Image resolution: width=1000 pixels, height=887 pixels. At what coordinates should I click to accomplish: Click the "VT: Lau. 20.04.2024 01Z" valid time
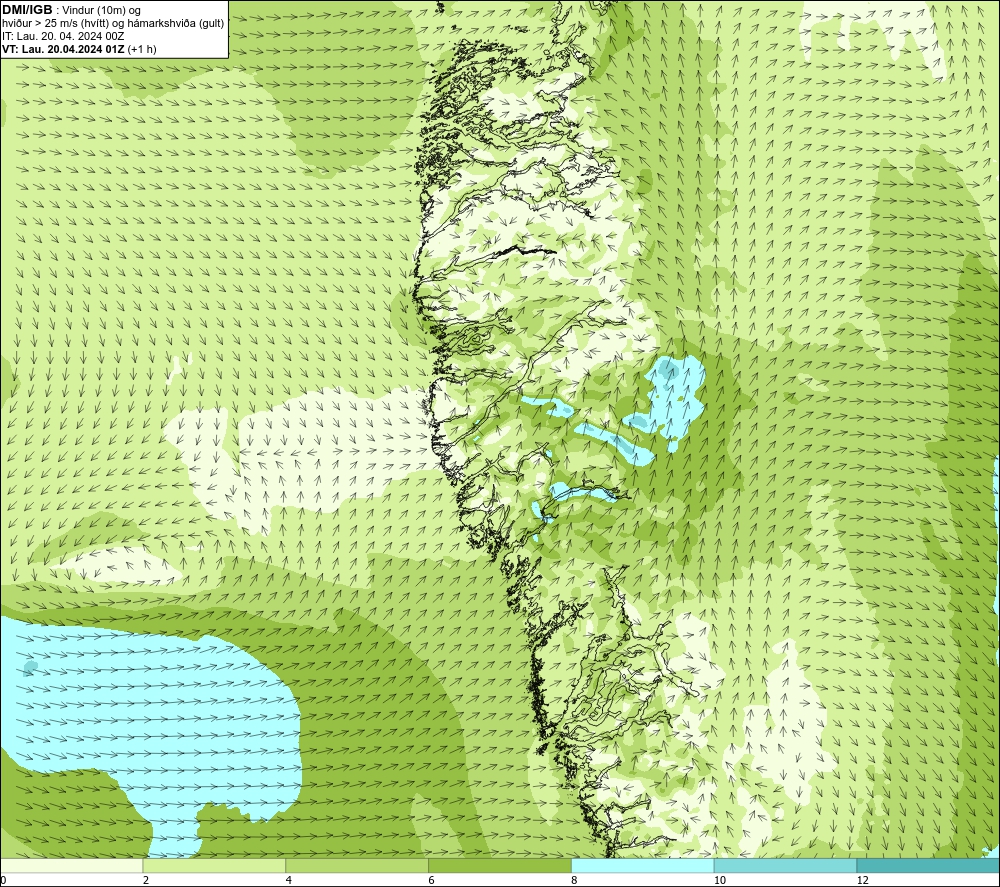pos(63,49)
